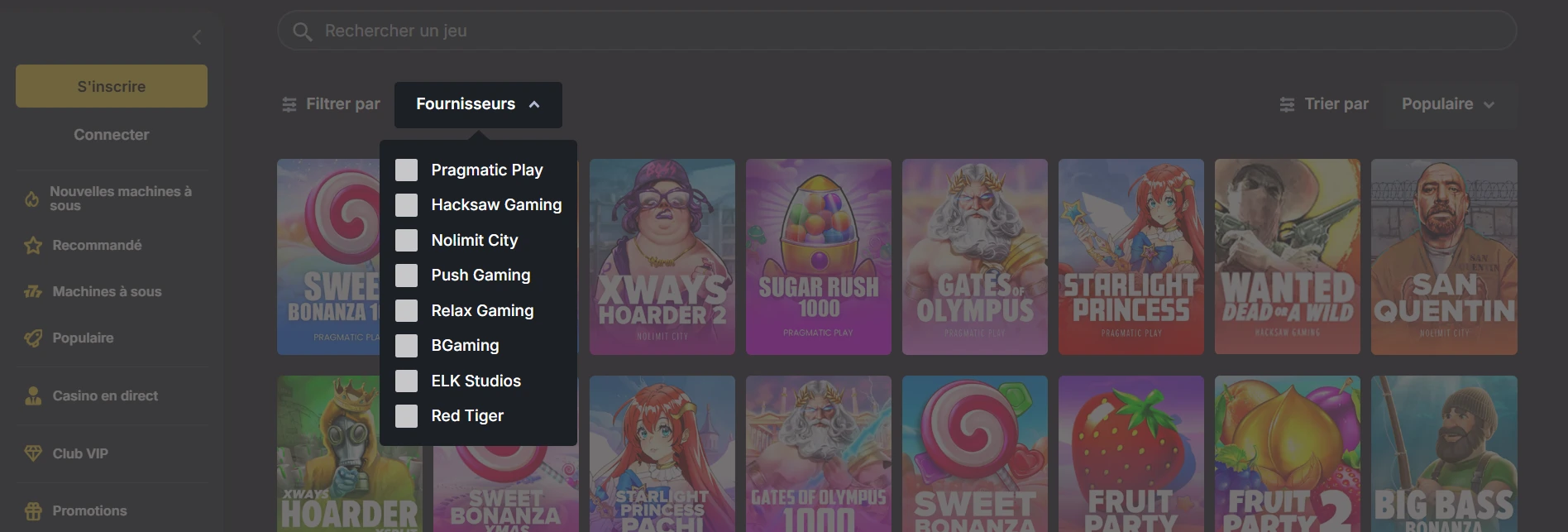Click the S'inscrire button
Viewport: 1568px width, 532px height.
point(112,86)
